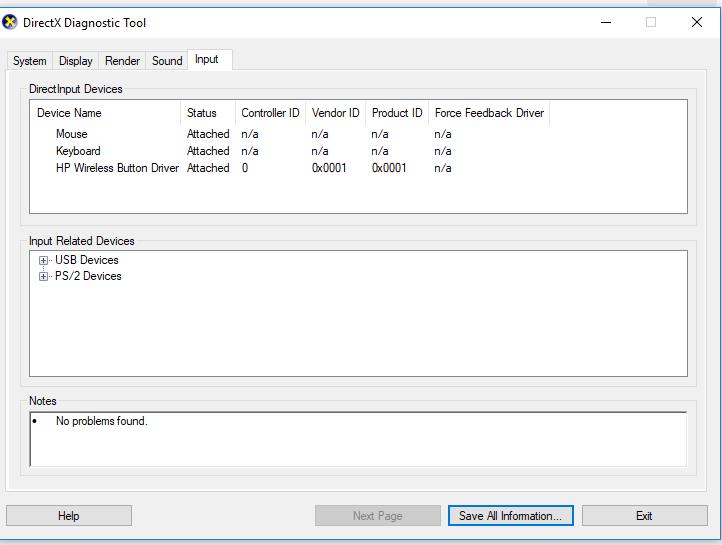
Task: Minimize the DirectX Diagnostic Tool window
Action: (x=606, y=22)
